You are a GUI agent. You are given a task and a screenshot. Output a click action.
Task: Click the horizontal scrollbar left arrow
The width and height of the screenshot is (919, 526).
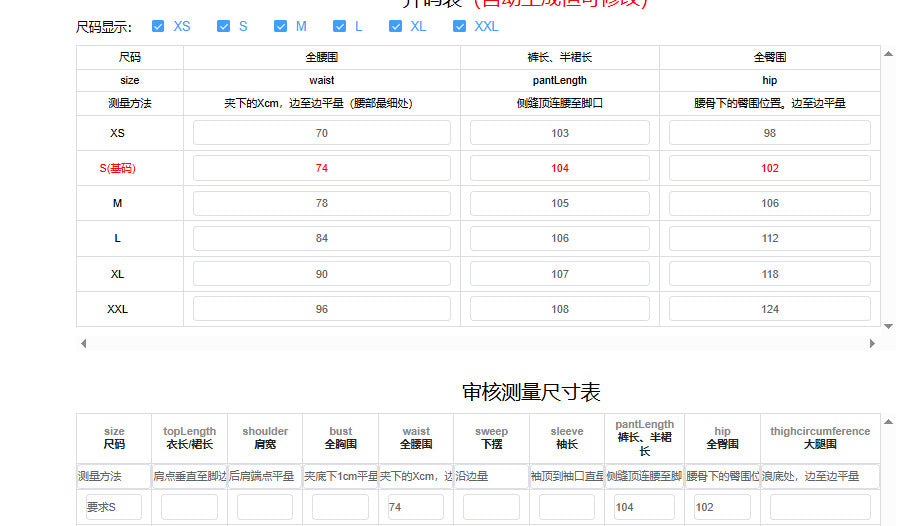(x=83, y=343)
